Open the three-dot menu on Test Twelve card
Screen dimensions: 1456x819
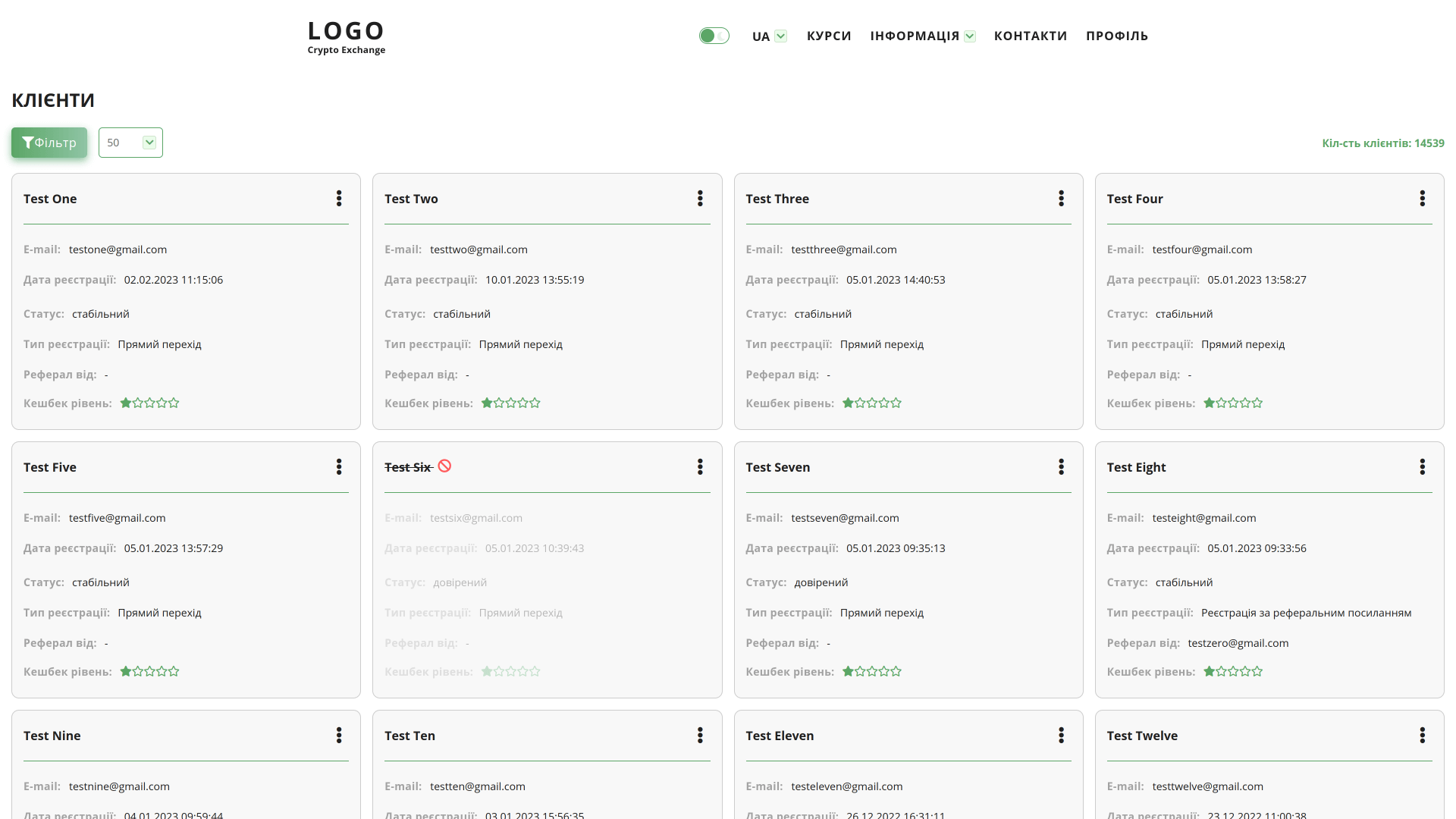pyautogui.click(x=1422, y=736)
